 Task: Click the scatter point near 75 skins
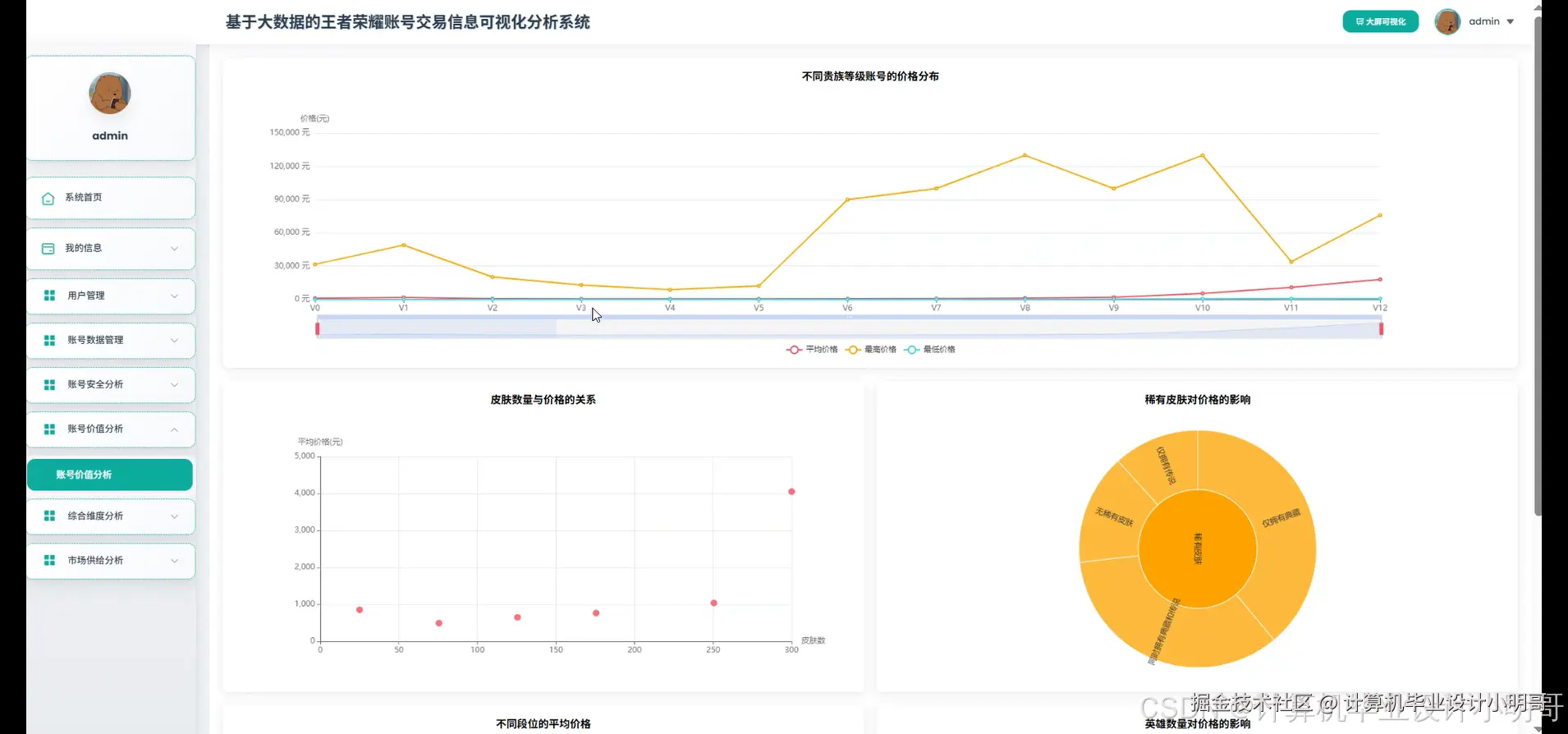[438, 623]
